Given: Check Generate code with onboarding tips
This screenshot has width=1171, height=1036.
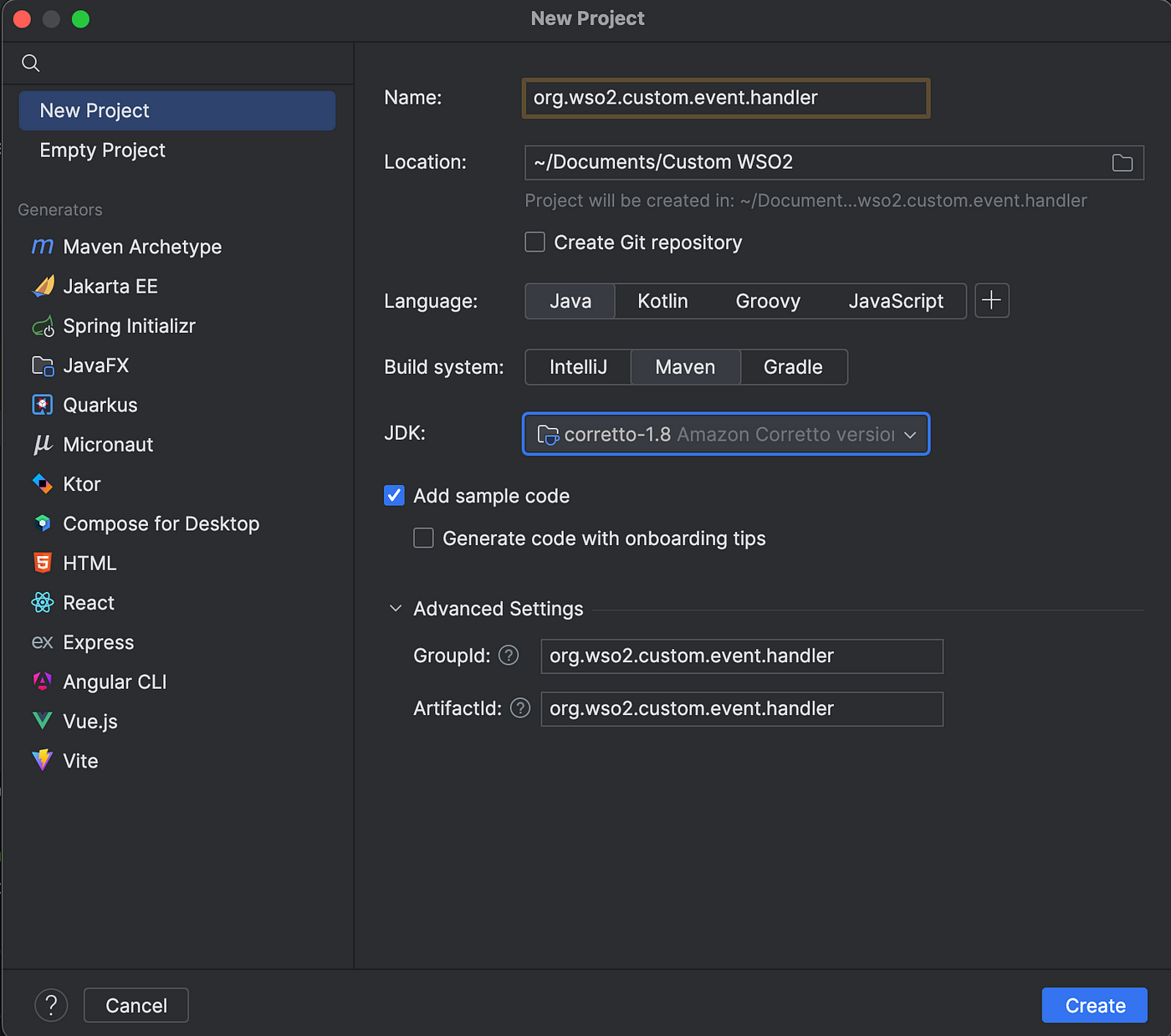Looking at the screenshot, I should tap(423, 538).
